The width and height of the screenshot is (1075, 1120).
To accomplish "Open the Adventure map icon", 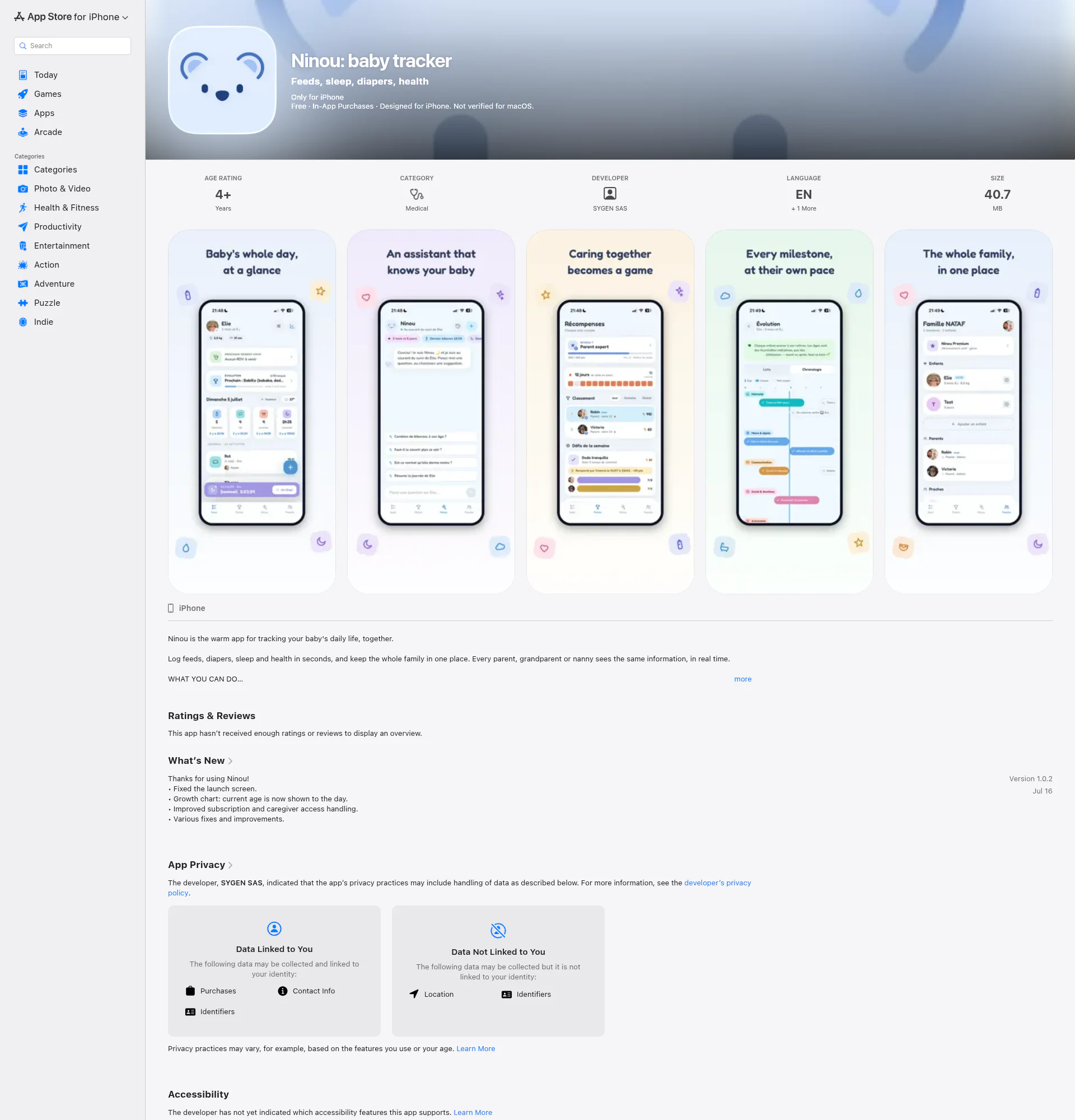I will (23, 284).
